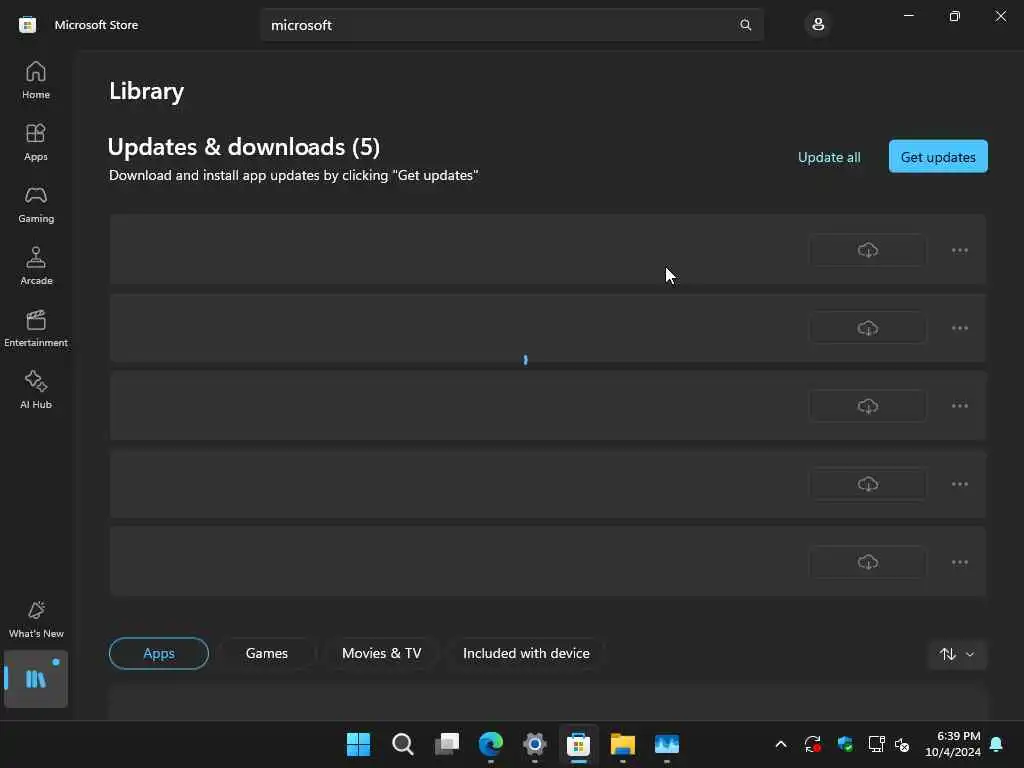
Task: Click the Library page heading
Action: click(146, 91)
